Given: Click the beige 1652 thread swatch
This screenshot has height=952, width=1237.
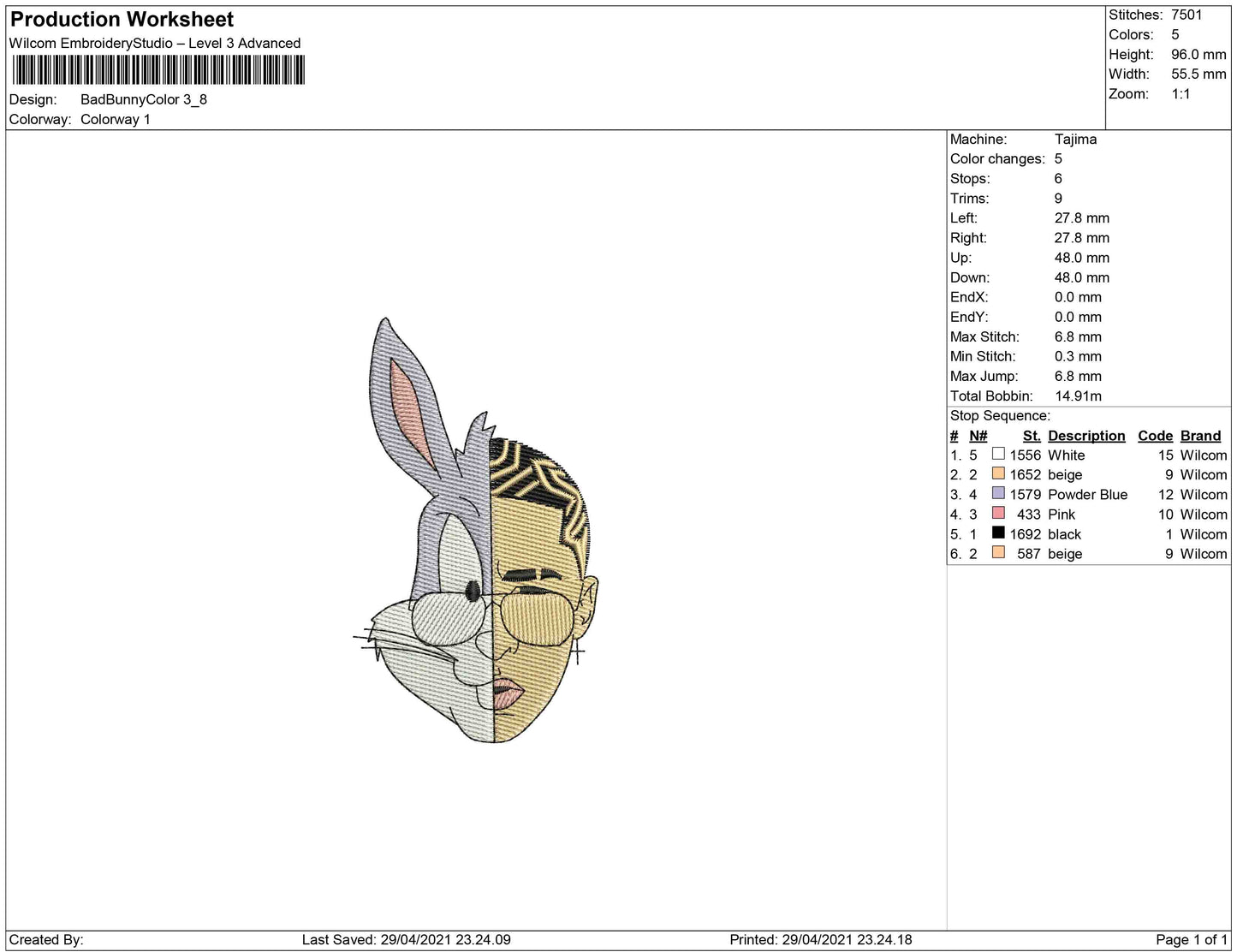Looking at the screenshot, I should 998,473.
